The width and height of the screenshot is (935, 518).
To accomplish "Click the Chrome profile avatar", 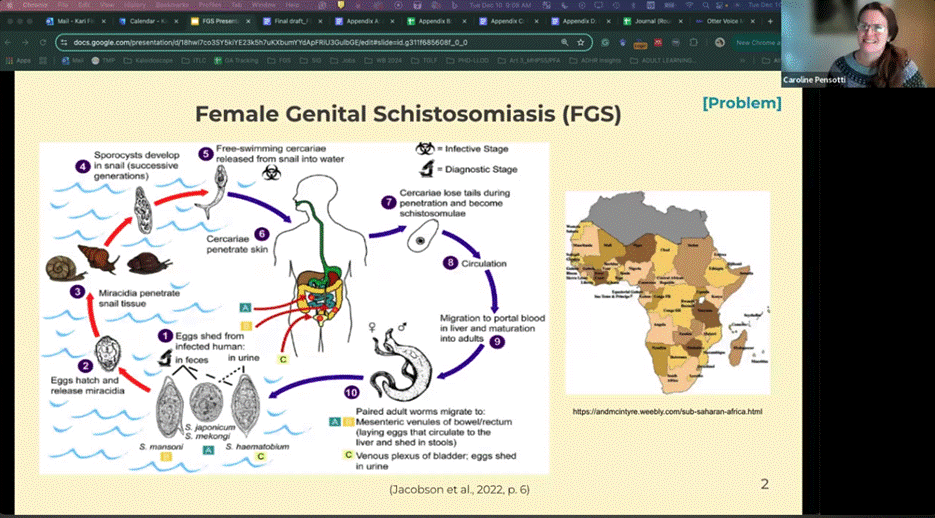I will pos(721,43).
